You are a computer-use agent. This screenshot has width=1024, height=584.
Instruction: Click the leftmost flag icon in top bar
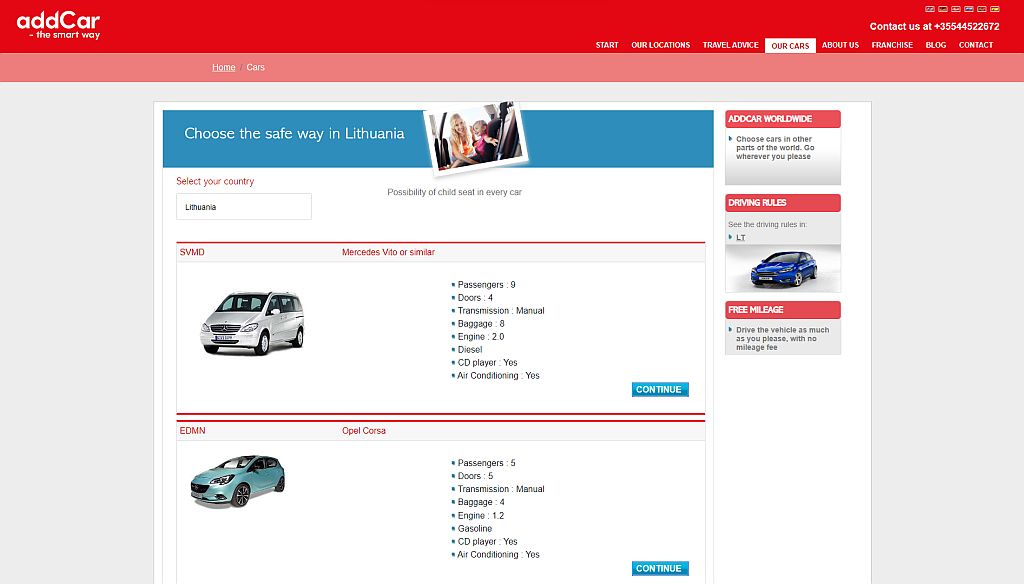click(930, 8)
